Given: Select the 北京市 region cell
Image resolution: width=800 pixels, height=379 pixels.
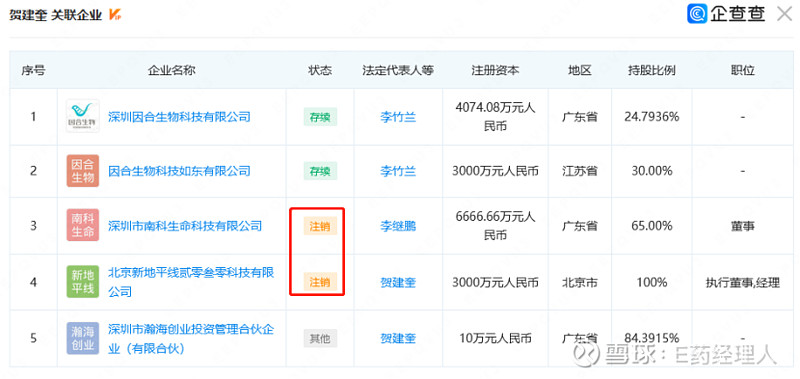Looking at the screenshot, I should click(x=580, y=282).
